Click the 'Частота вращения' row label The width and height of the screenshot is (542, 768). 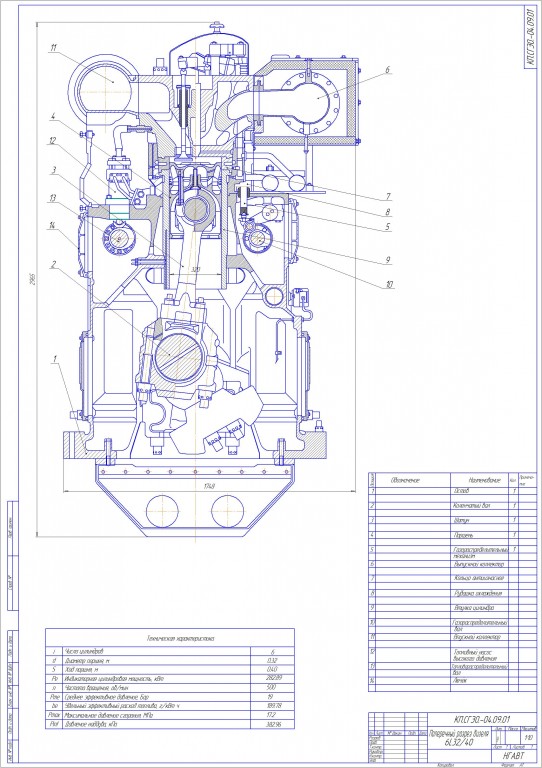coord(94,688)
